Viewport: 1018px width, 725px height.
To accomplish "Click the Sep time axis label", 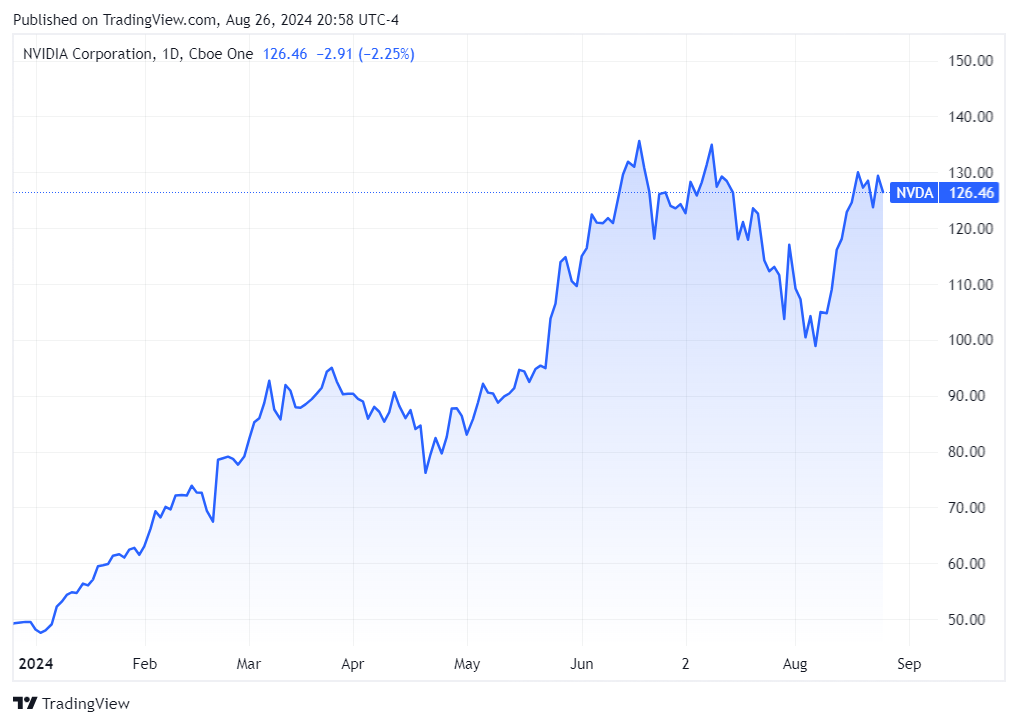I will point(909,664).
